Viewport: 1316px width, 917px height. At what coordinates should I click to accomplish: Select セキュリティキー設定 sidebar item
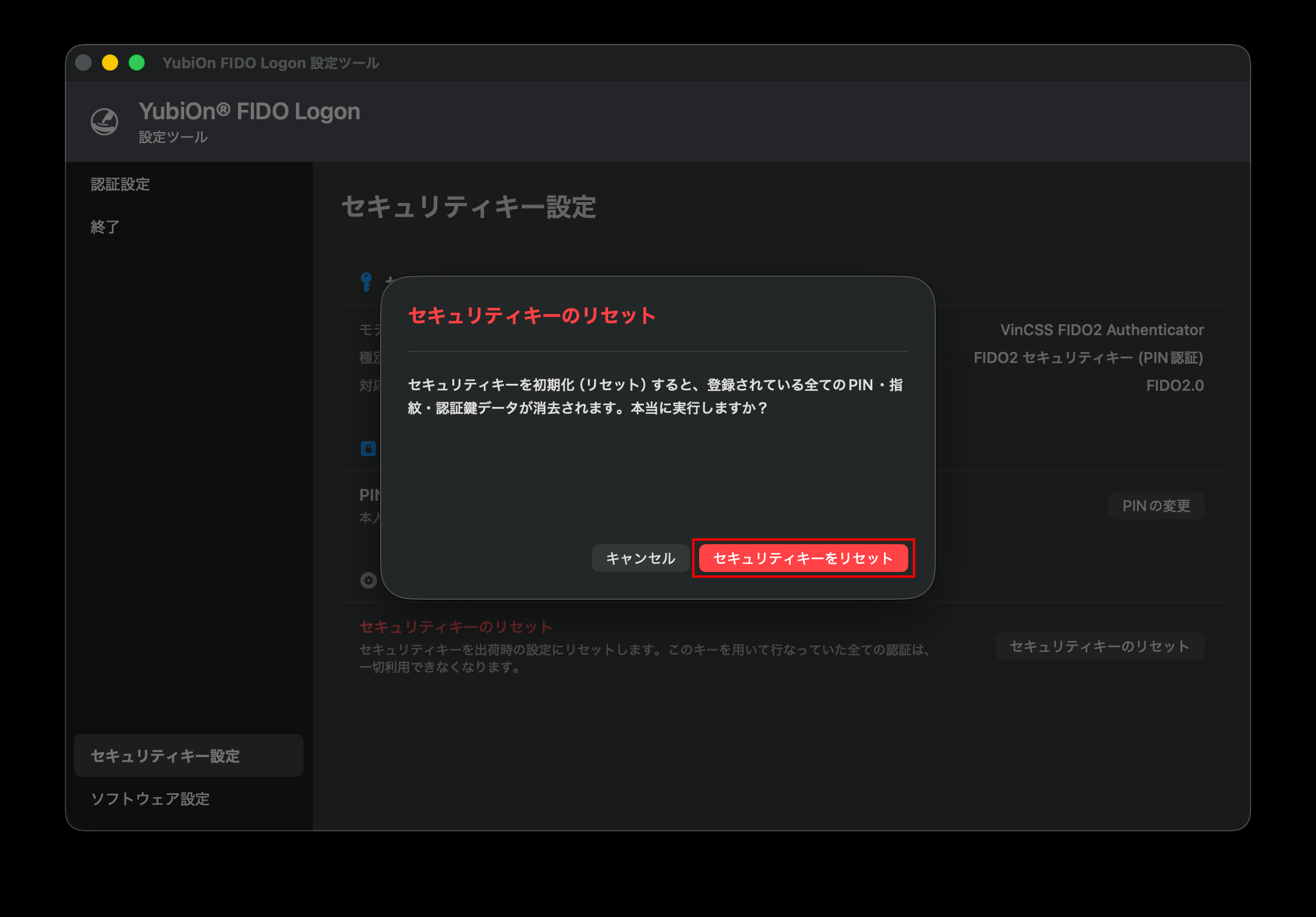tap(189, 755)
